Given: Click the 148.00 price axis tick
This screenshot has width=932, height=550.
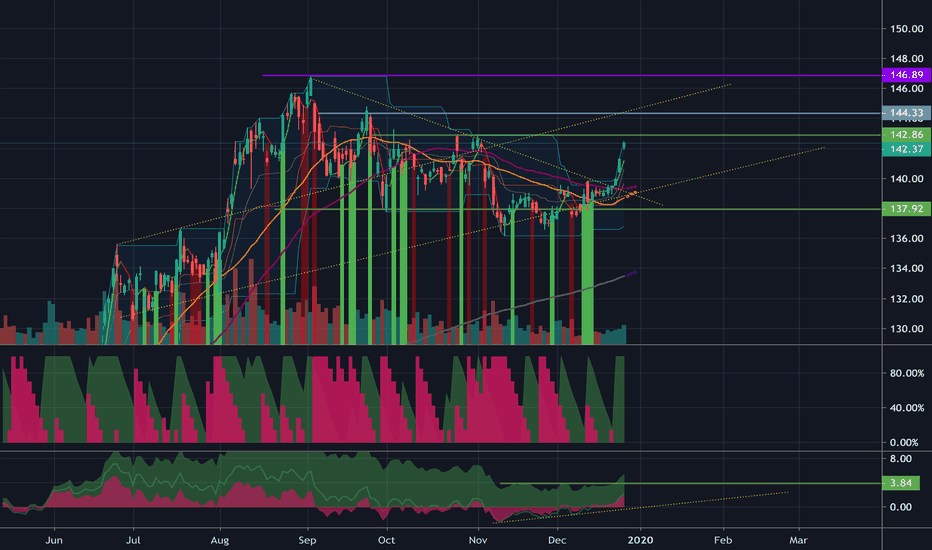Looking at the screenshot, I should (x=906, y=59).
